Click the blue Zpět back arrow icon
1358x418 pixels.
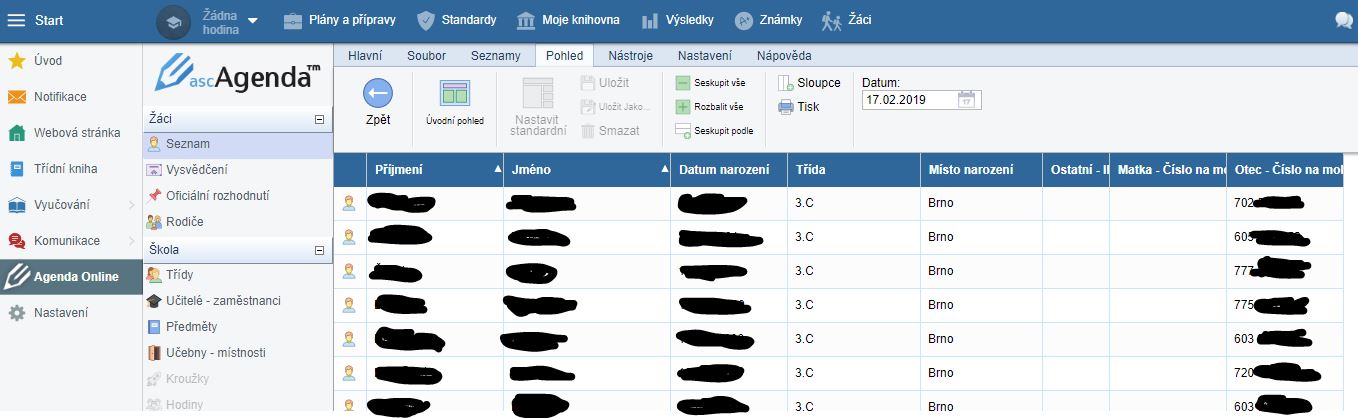point(377,94)
